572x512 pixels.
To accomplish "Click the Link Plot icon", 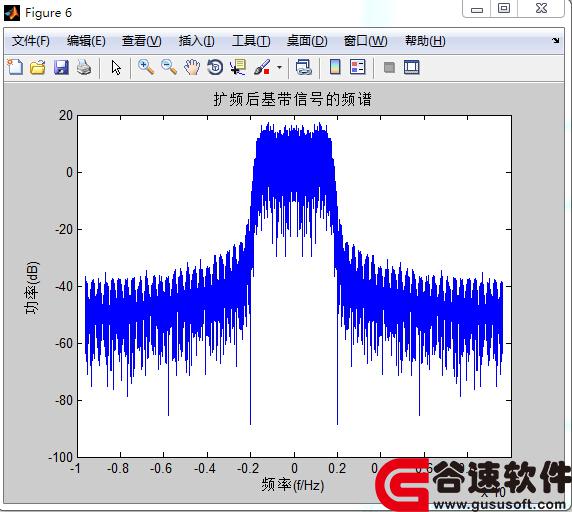I will [x=304, y=67].
